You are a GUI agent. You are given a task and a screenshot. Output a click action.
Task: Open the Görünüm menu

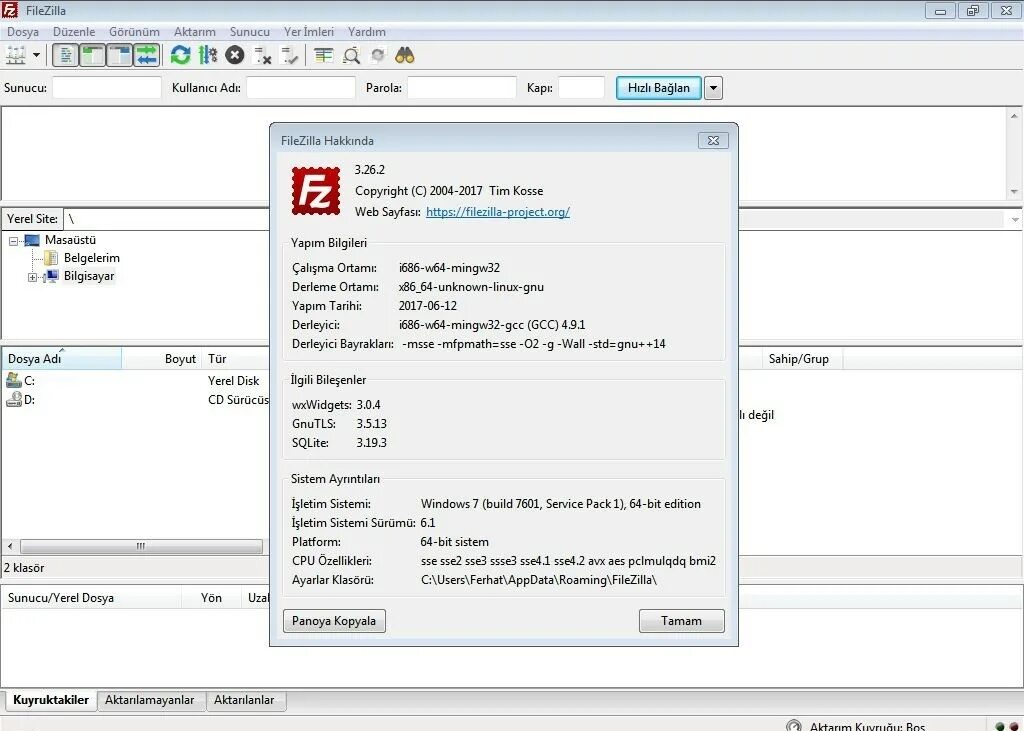(x=134, y=31)
